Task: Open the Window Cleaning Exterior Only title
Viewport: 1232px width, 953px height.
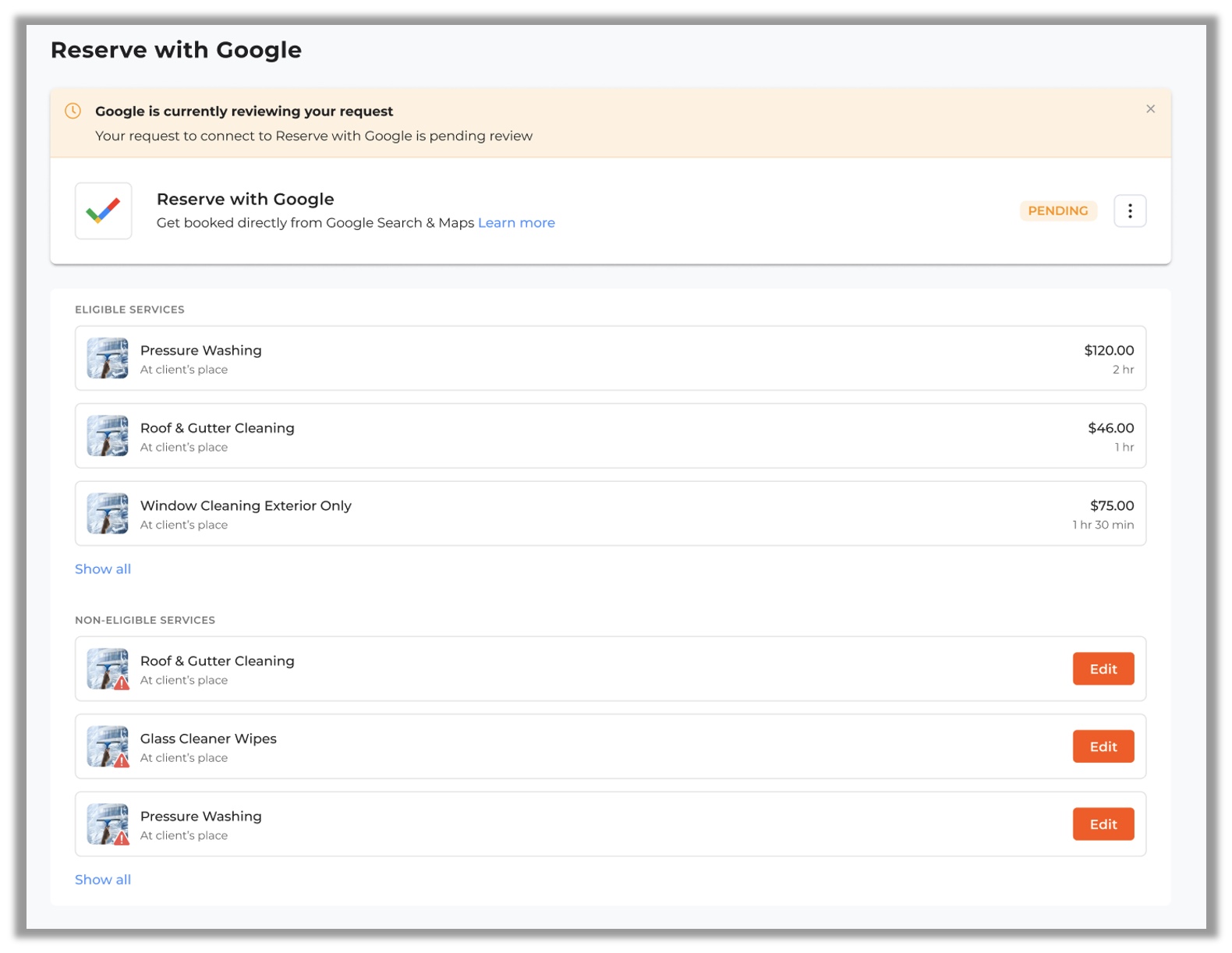Action: point(246,505)
